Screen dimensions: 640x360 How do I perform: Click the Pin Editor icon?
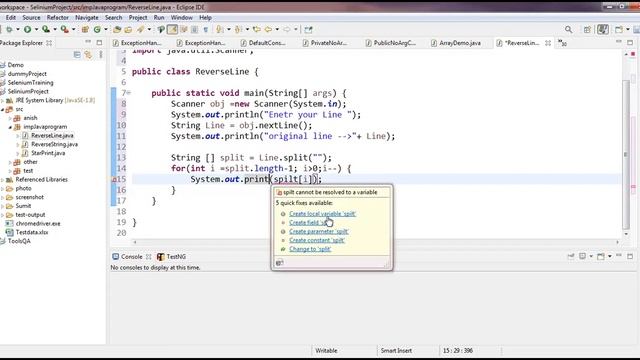point(308,29)
